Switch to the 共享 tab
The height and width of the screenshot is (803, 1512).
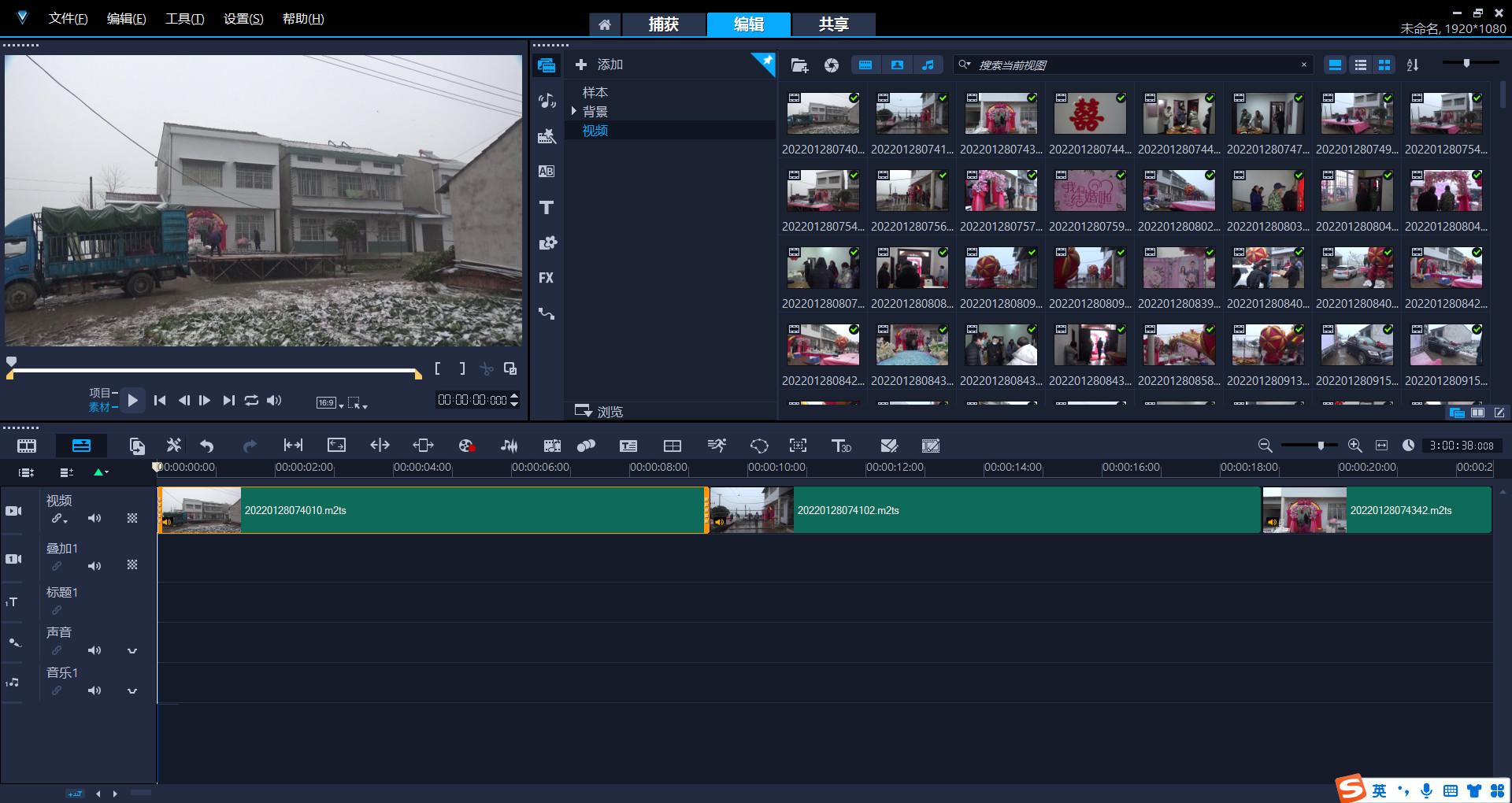point(833,24)
